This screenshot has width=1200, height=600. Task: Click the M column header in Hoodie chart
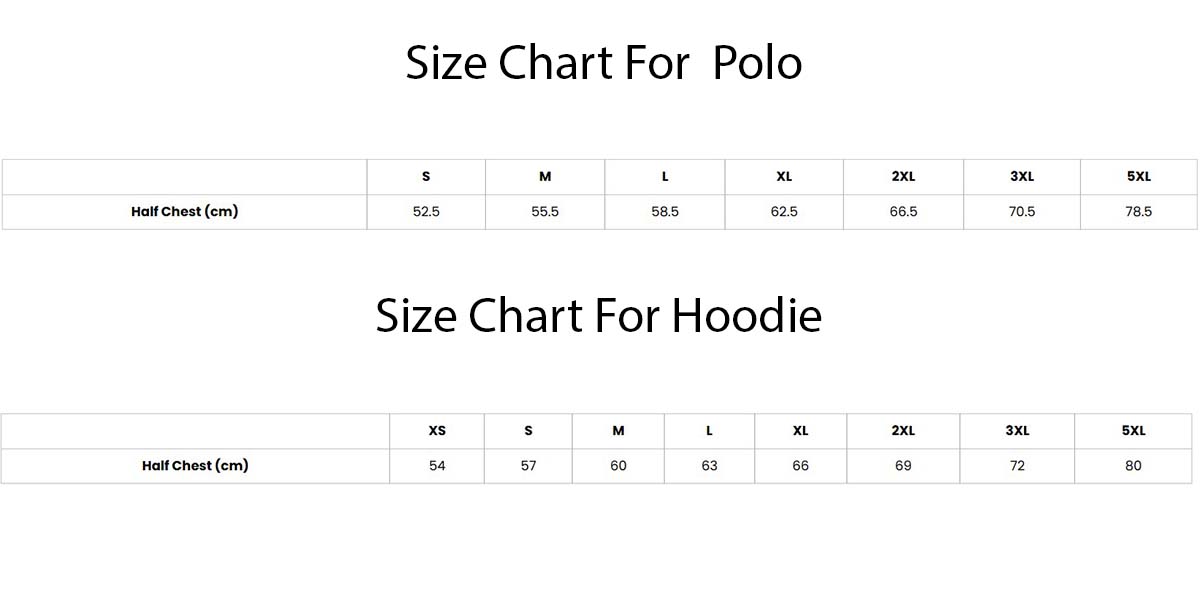(x=618, y=431)
